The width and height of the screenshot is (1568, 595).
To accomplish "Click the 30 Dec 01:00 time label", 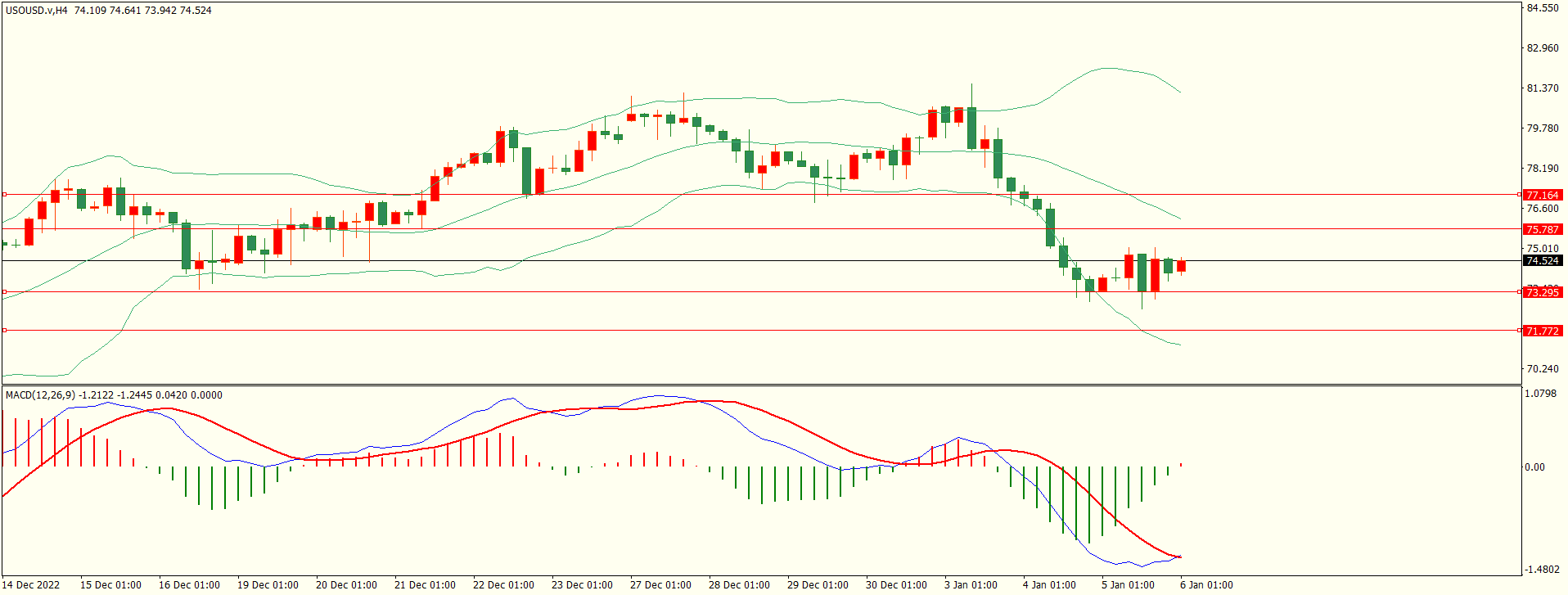I will click(896, 584).
